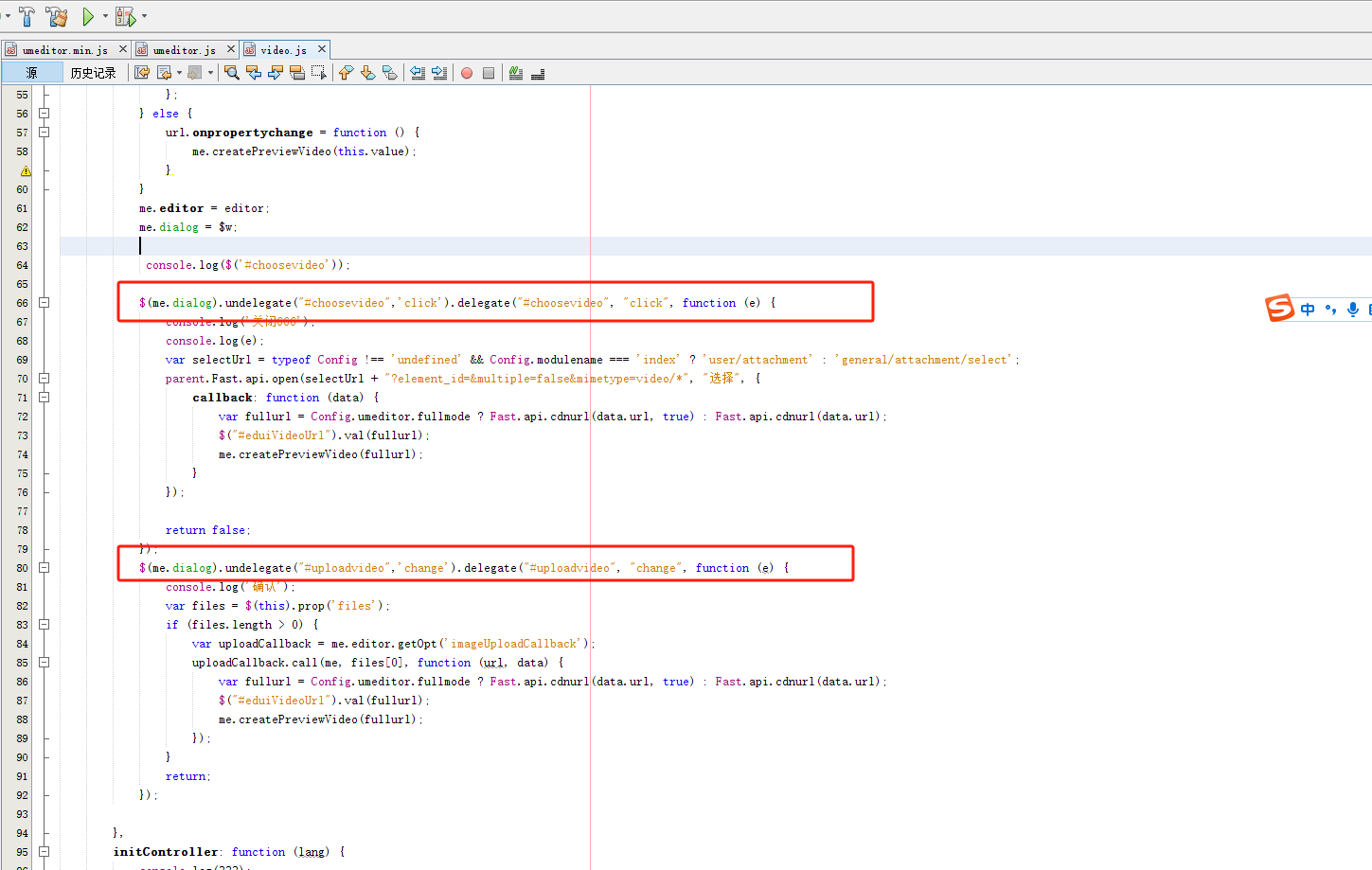This screenshot has height=870, width=1372.
Task: Collapse the initController fold on line 95
Action: [44, 852]
